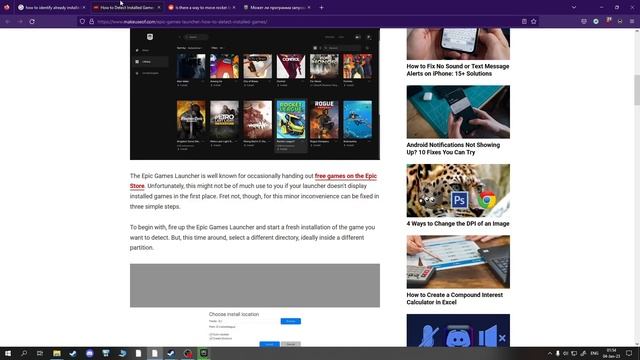This screenshot has width=640, height=360.
Task: Open the green app icon on taskbar
Action: 204,353
